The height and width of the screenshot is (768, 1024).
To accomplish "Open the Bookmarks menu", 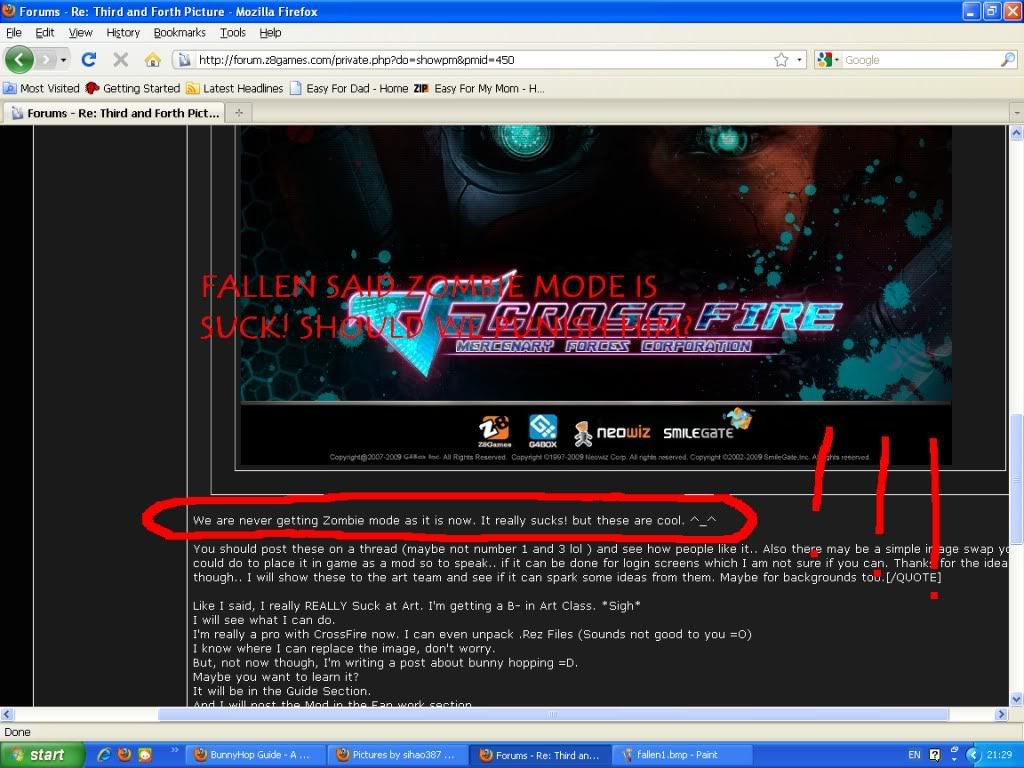I will (179, 33).
